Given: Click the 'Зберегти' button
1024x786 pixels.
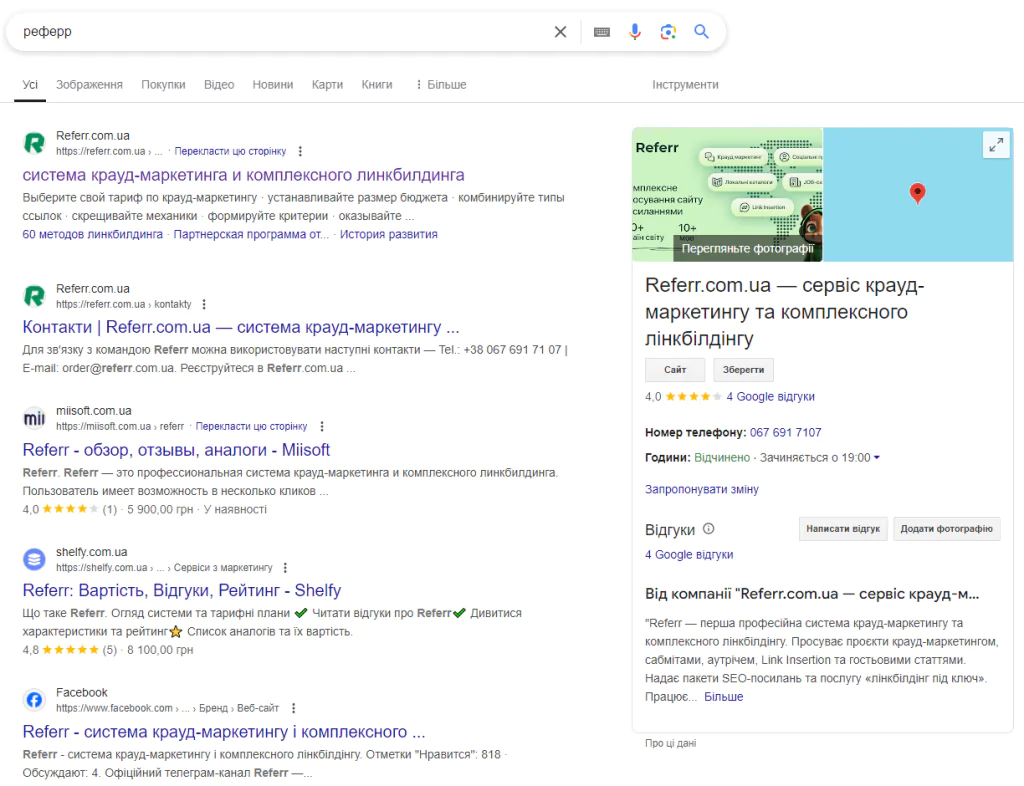Looking at the screenshot, I should (x=743, y=369).
